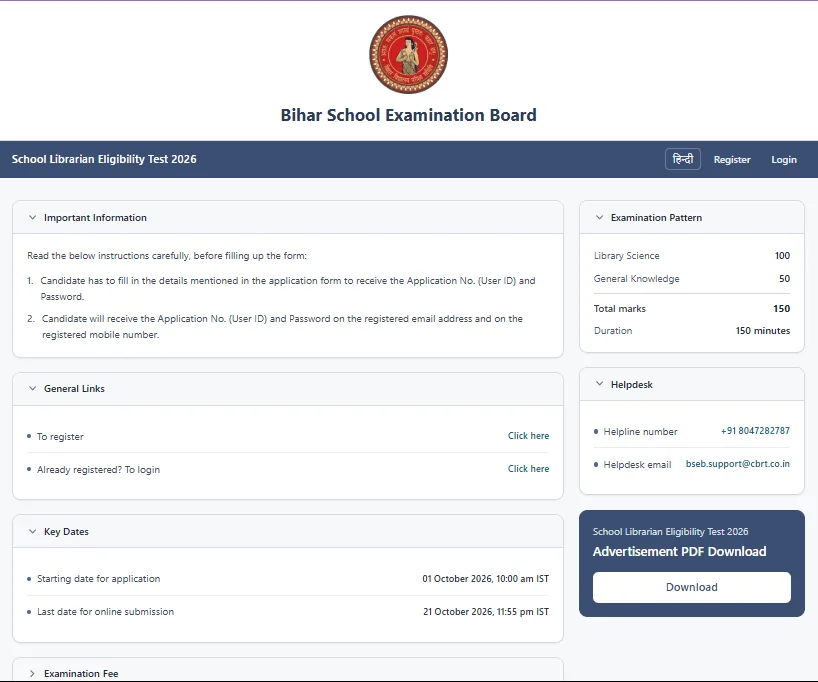The width and height of the screenshot is (818, 682).
Task: Collapse the Key Dates section chevron
Action: 32,532
